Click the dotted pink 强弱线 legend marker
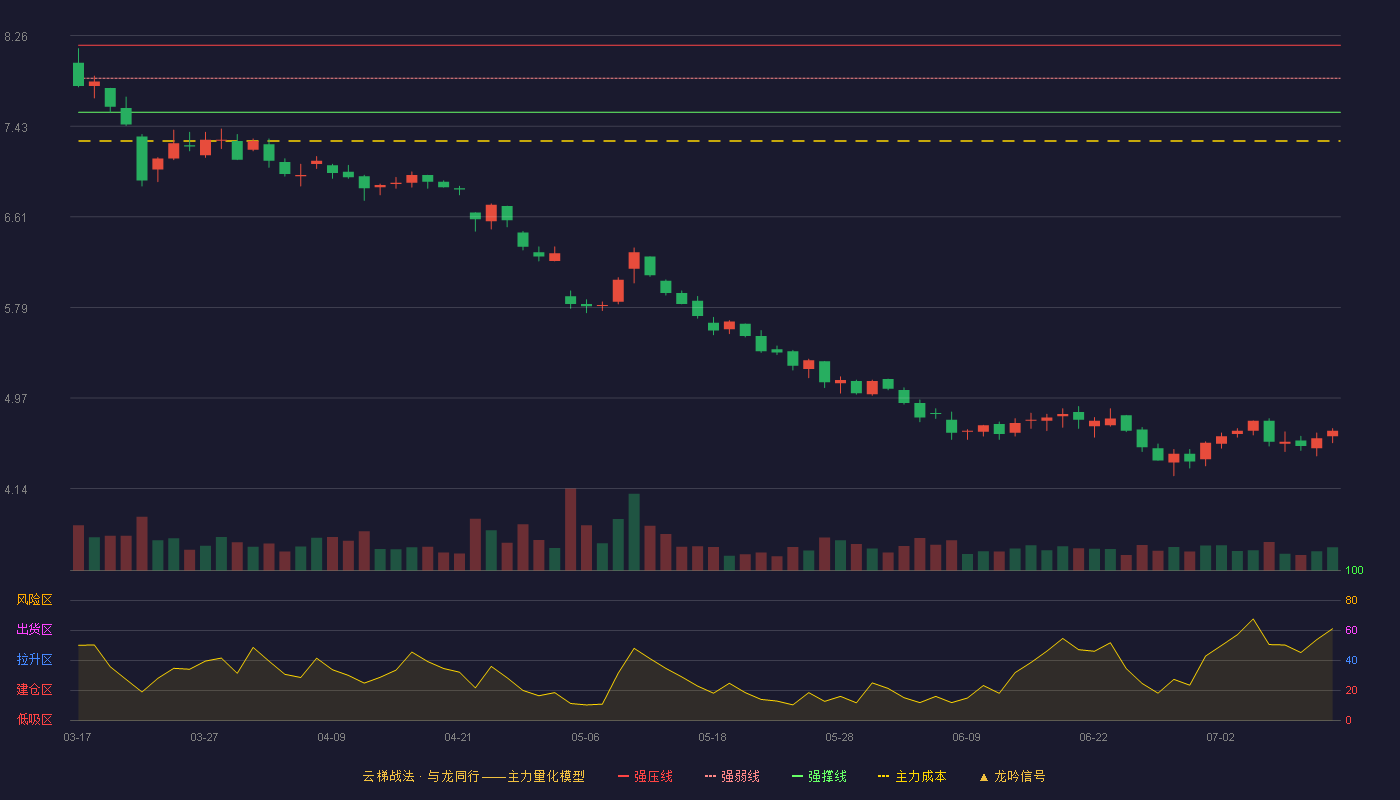The height and width of the screenshot is (800, 1400). [x=710, y=776]
